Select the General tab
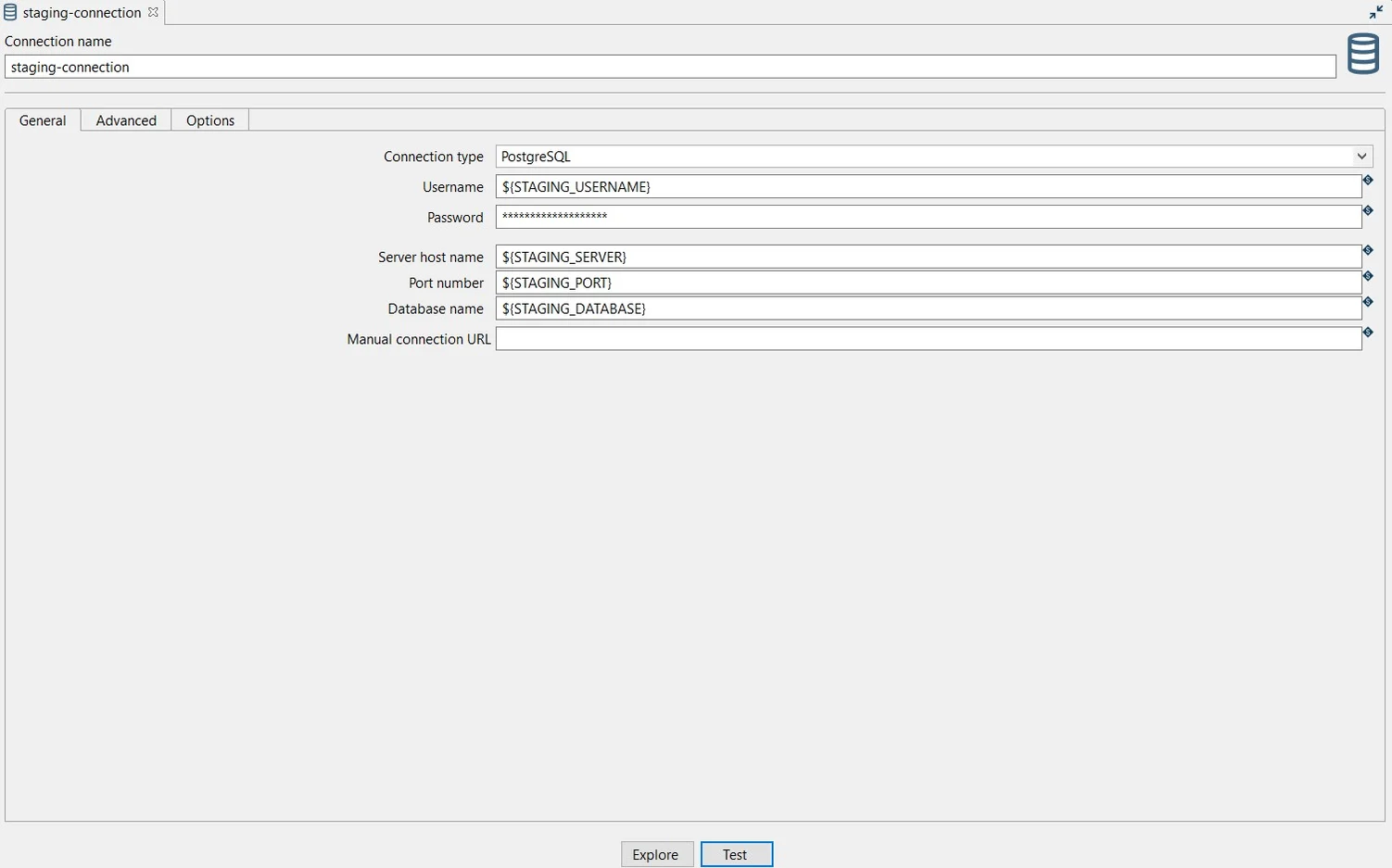Image resolution: width=1392 pixels, height=868 pixels. (x=42, y=120)
